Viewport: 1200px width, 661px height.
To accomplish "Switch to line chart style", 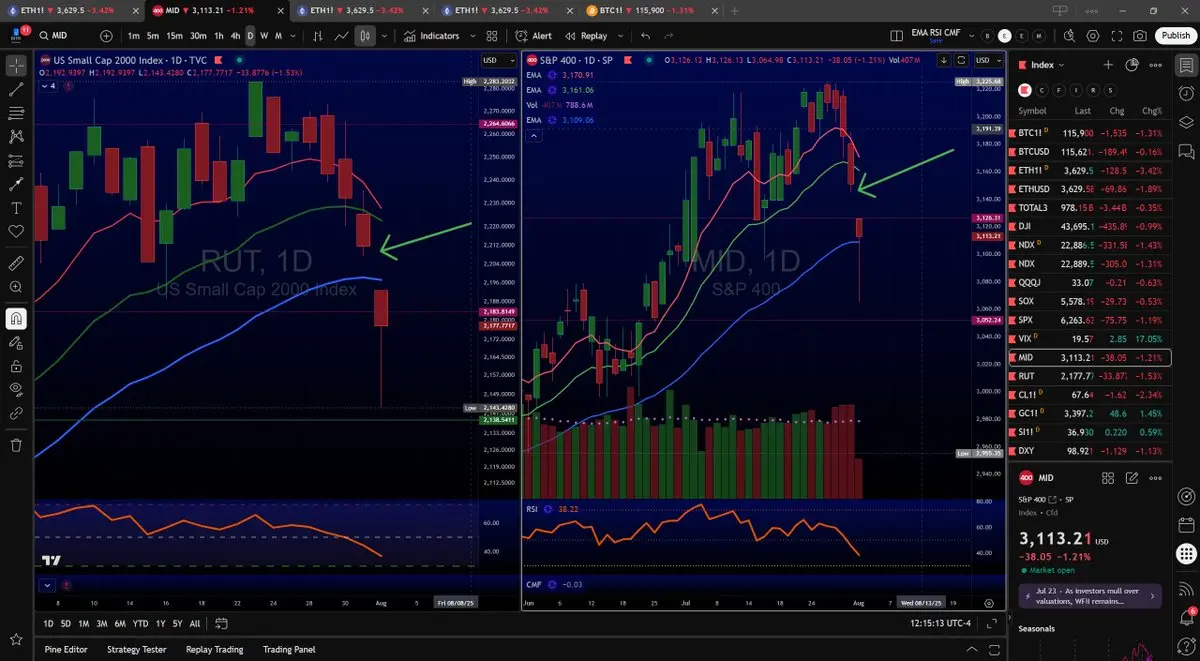I will click(x=342, y=35).
